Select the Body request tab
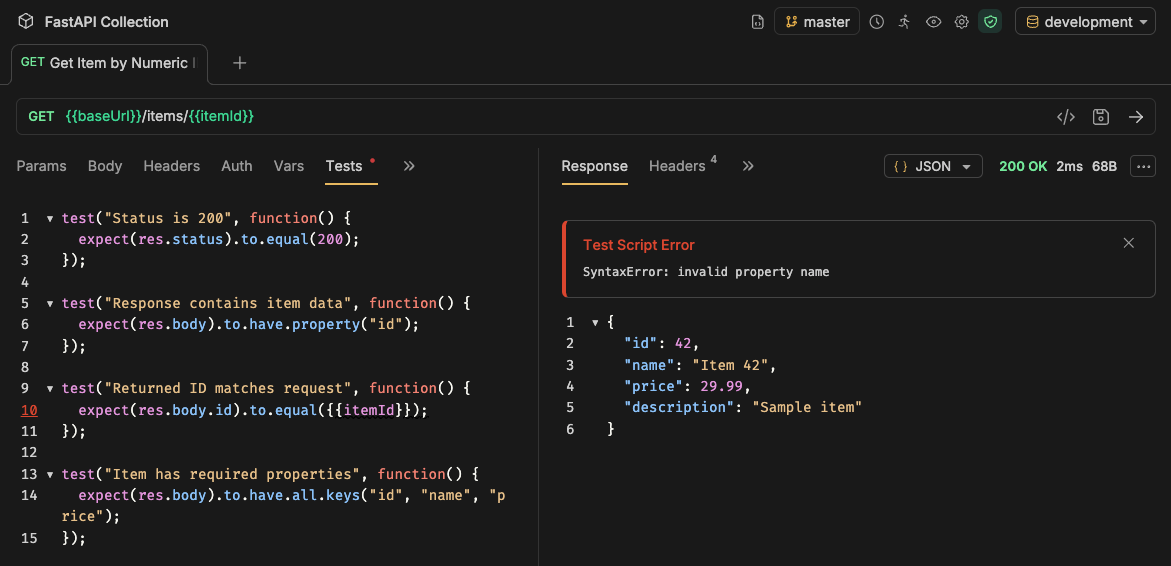 pyautogui.click(x=105, y=166)
